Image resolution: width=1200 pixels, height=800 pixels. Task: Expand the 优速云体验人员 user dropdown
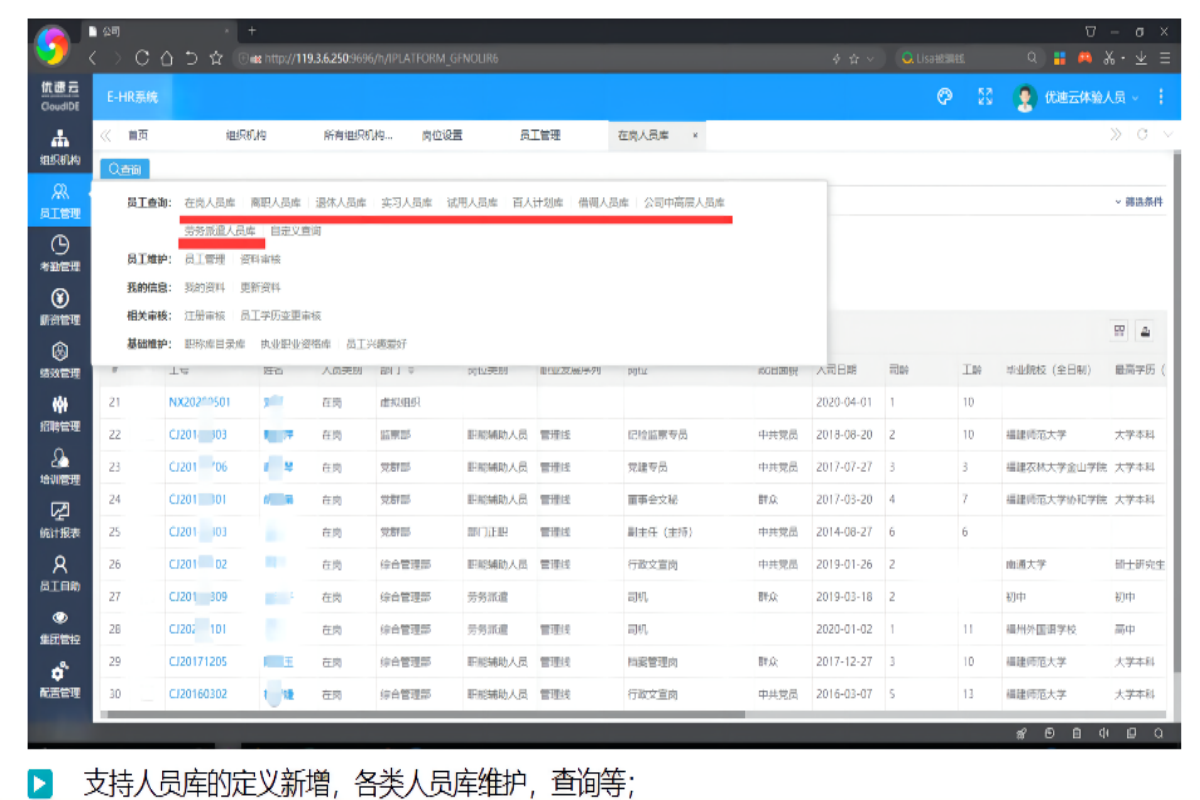[1084, 97]
